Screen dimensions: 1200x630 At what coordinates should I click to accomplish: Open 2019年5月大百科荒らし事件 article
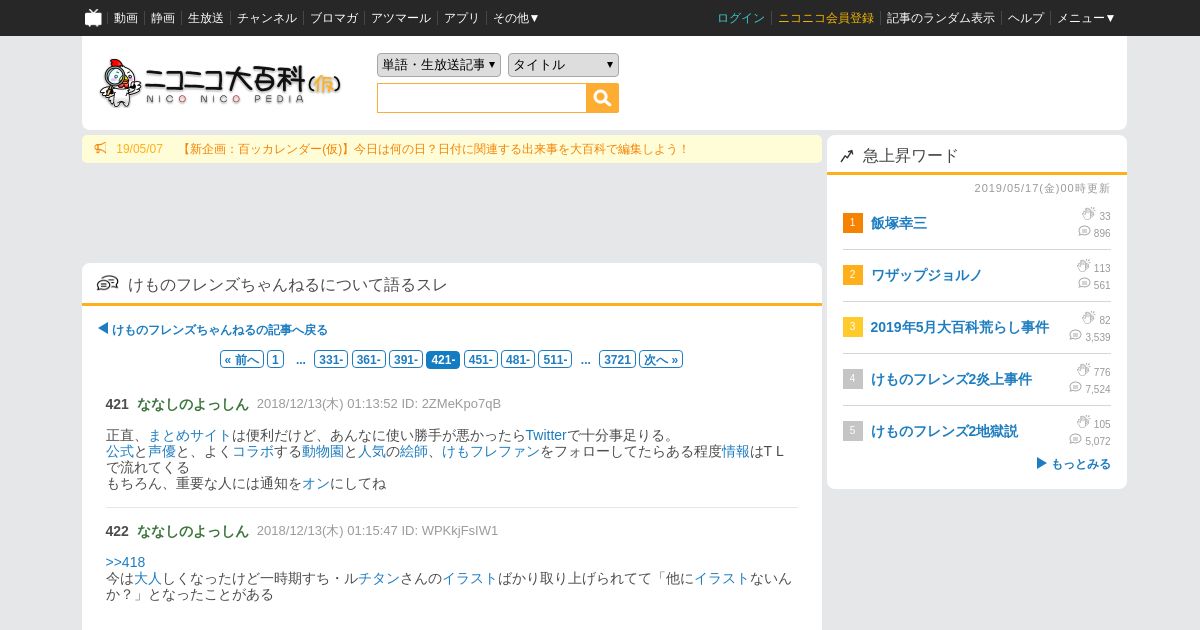pyautogui.click(x=960, y=327)
